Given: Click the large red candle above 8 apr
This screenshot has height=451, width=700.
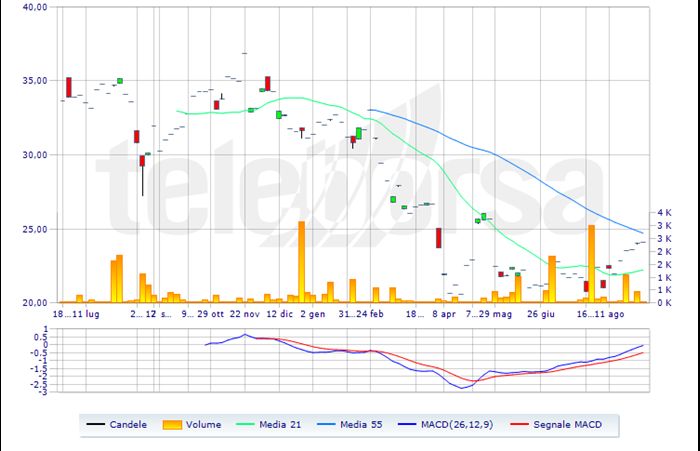Looking at the screenshot, I should point(438,238).
